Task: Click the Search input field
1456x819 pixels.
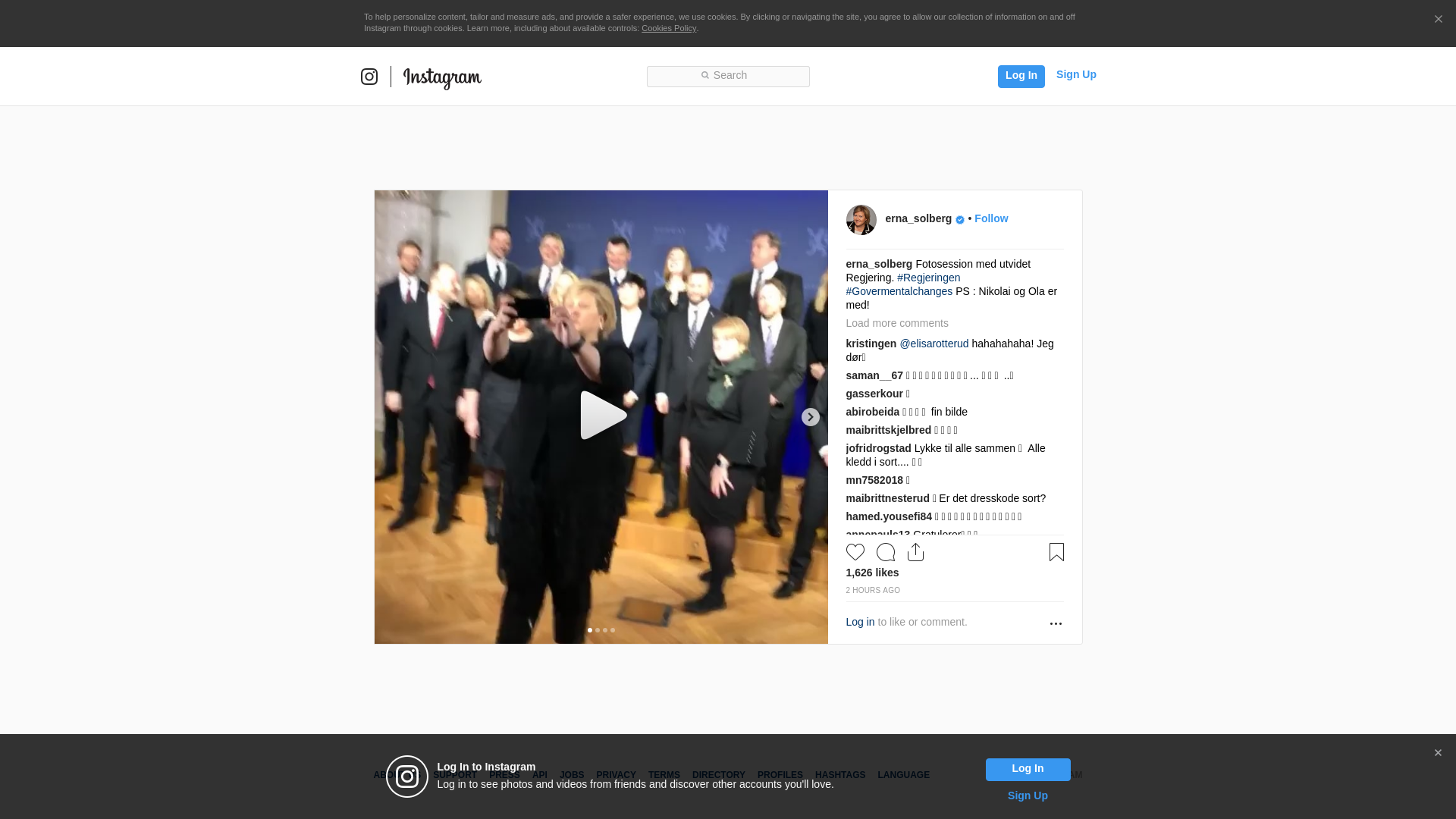Action: pos(728,76)
